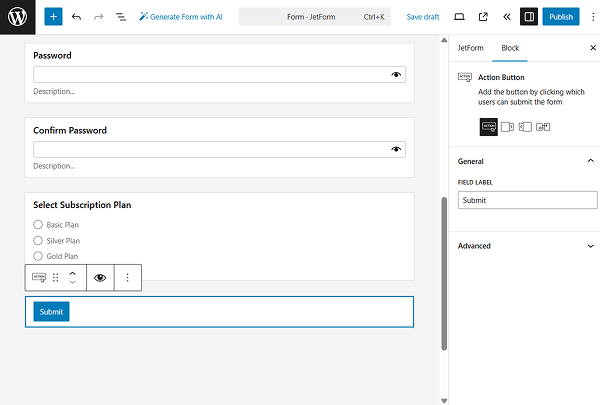
Task: Show password in Confirm Password field
Action: pos(396,149)
